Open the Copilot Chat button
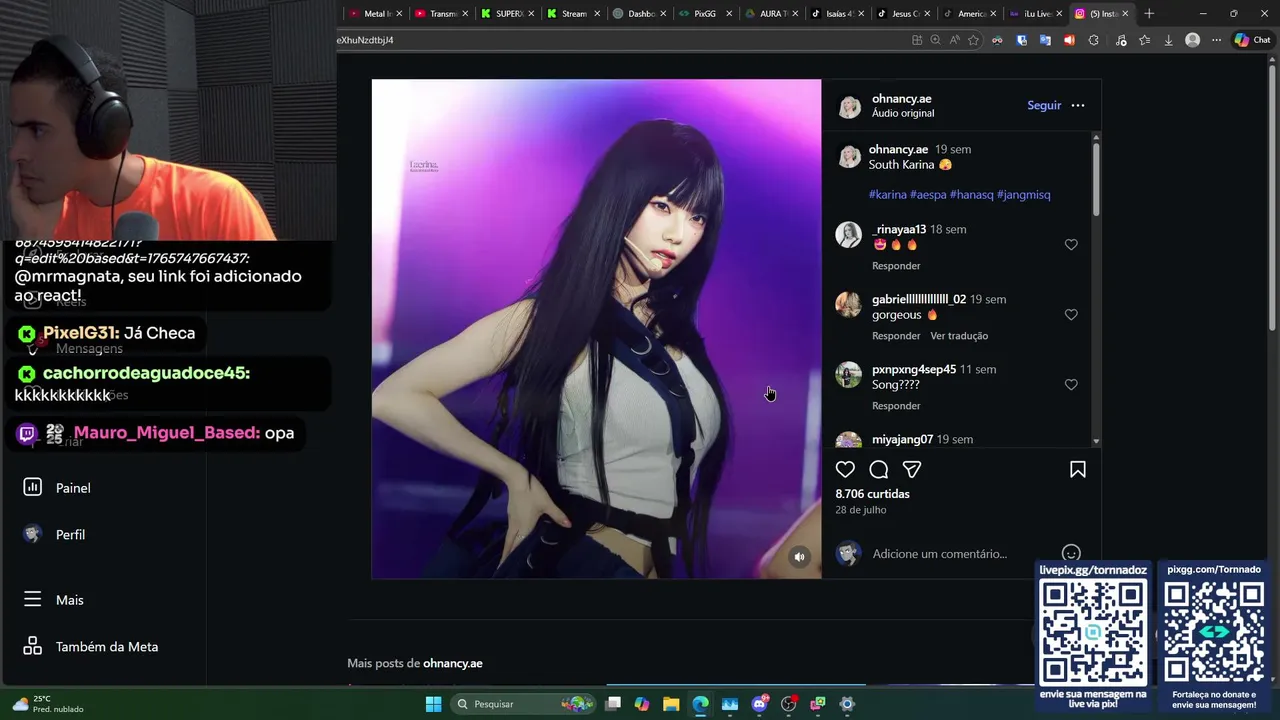Screen dimensions: 1280x720 [x=1252, y=40]
